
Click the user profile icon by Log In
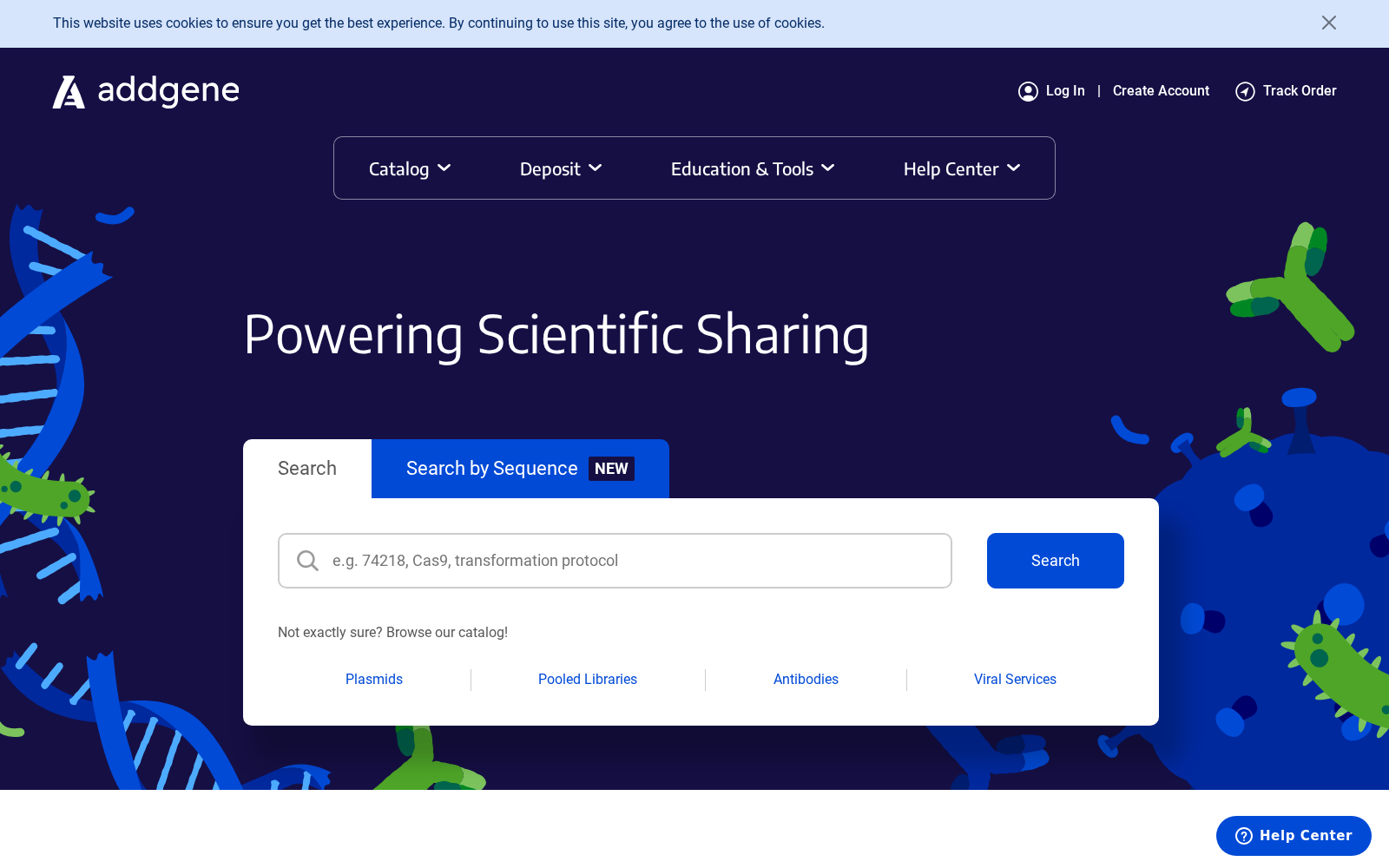(x=1028, y=91)
